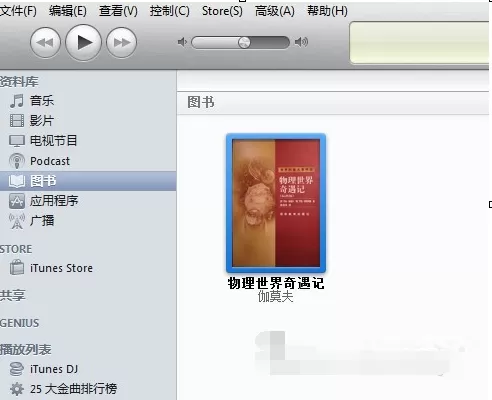Screen dimensions: 492x400
Task: Open the 编辑(E) menu
Action: tap(68, 11)
